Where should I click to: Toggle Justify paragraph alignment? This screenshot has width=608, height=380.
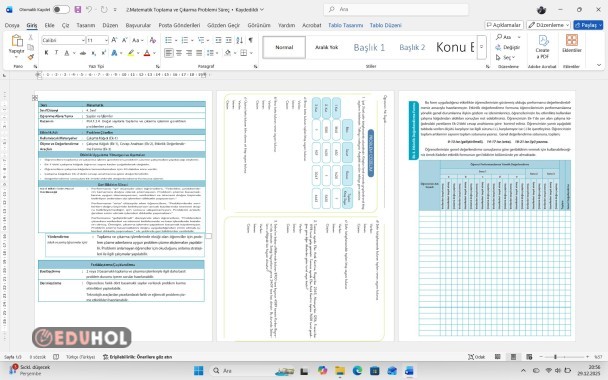[x=199, y=53]
